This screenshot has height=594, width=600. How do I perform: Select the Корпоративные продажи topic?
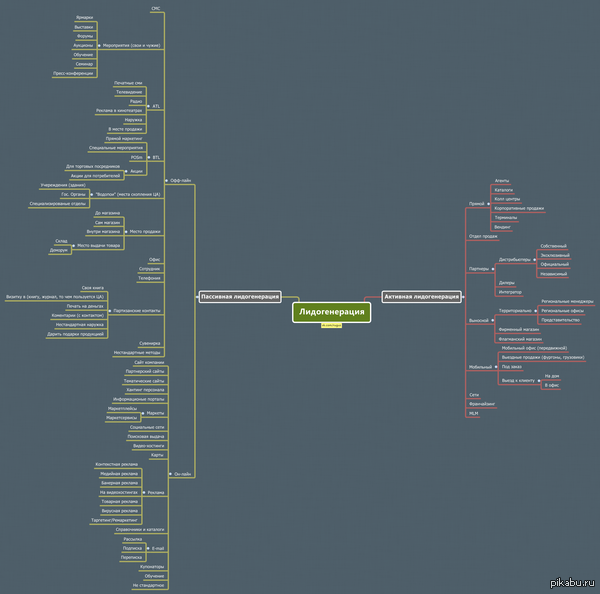pos(519,208)
